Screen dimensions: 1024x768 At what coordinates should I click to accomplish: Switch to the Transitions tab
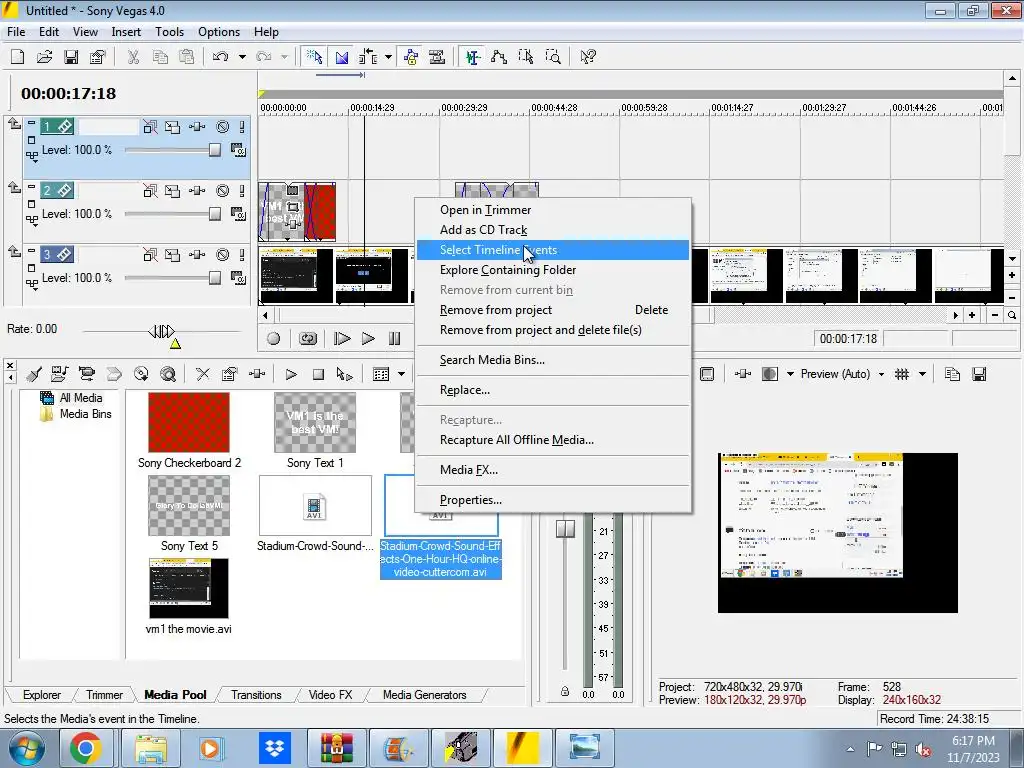pyautogui.click(x=256, y=695)
